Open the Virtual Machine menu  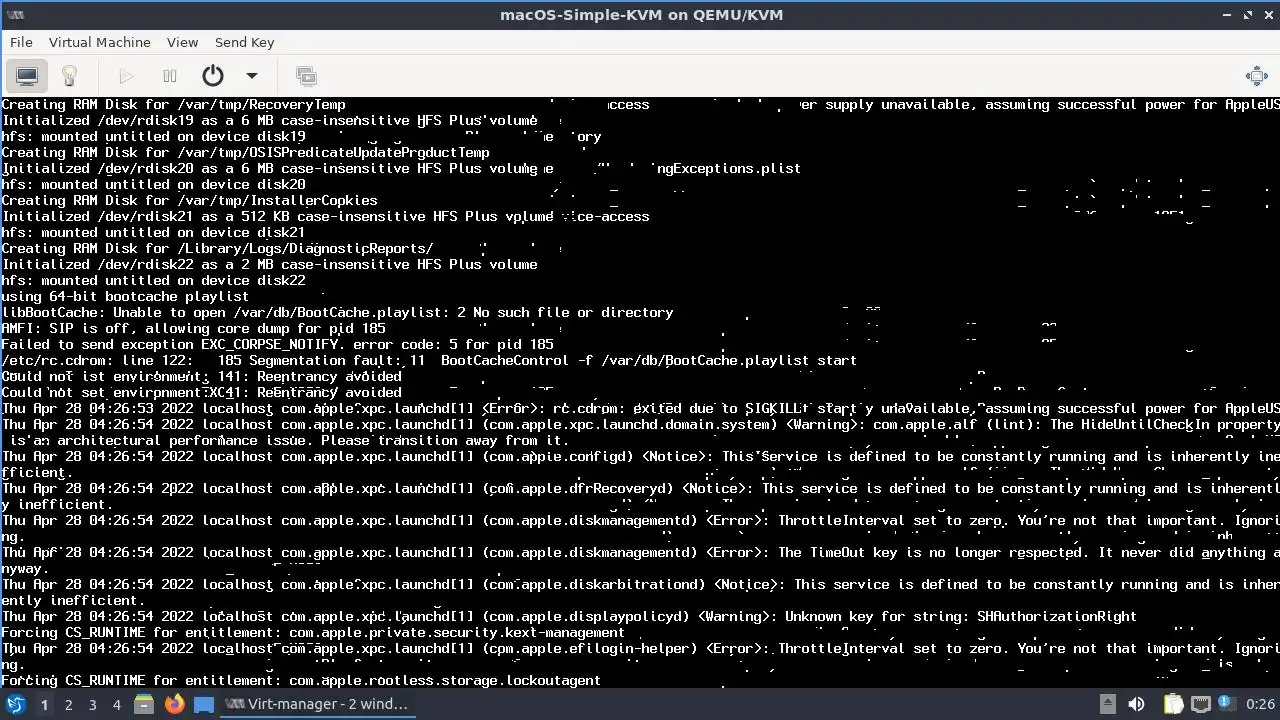[100, 42]
